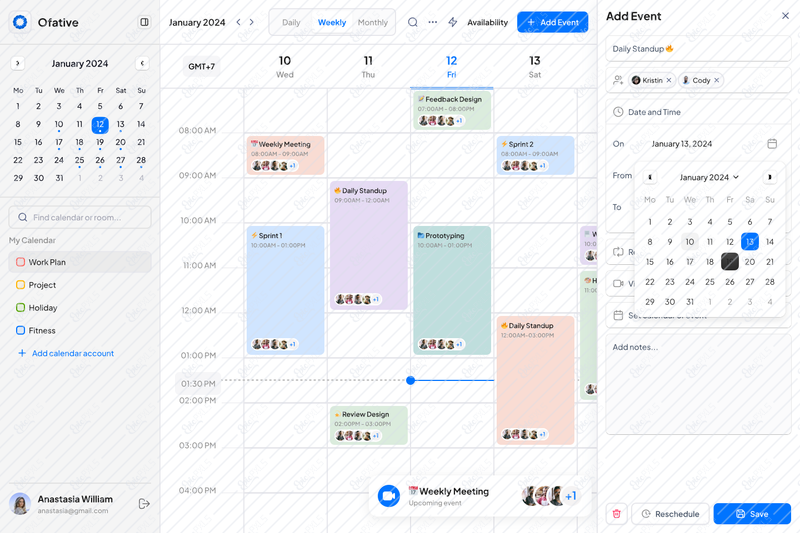This screenshot has width=800, height=533.
Task: Click the Availability button
Action: (487, 22)
